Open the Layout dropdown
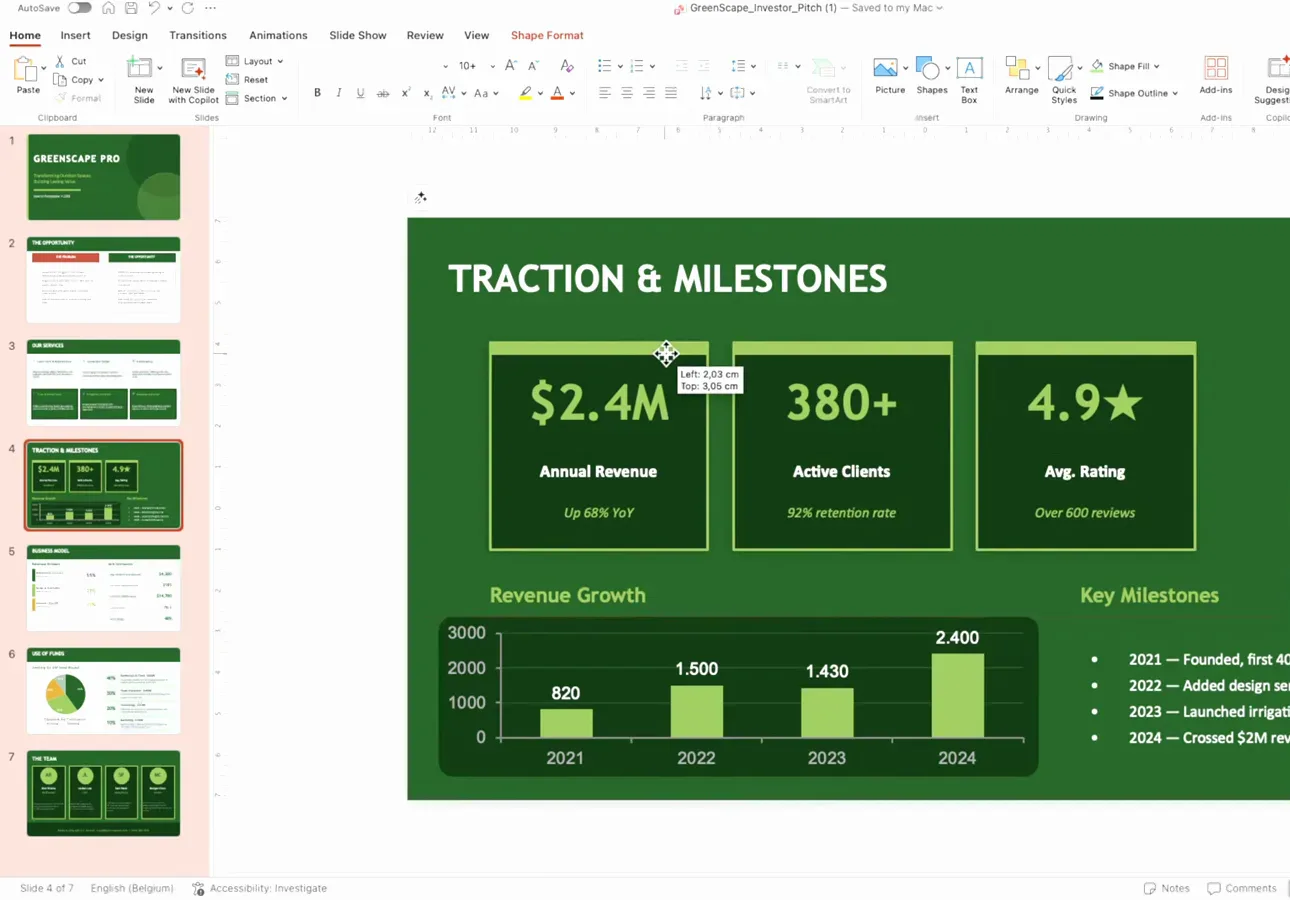 pyautogui.click(x=255, y=61)
